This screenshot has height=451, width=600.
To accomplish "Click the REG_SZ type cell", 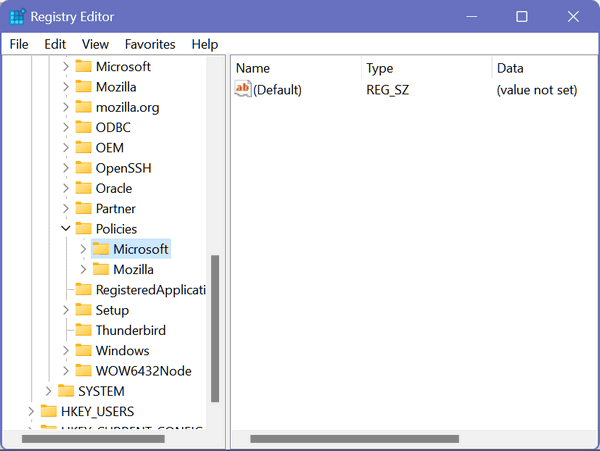I will tap(388, 90).
